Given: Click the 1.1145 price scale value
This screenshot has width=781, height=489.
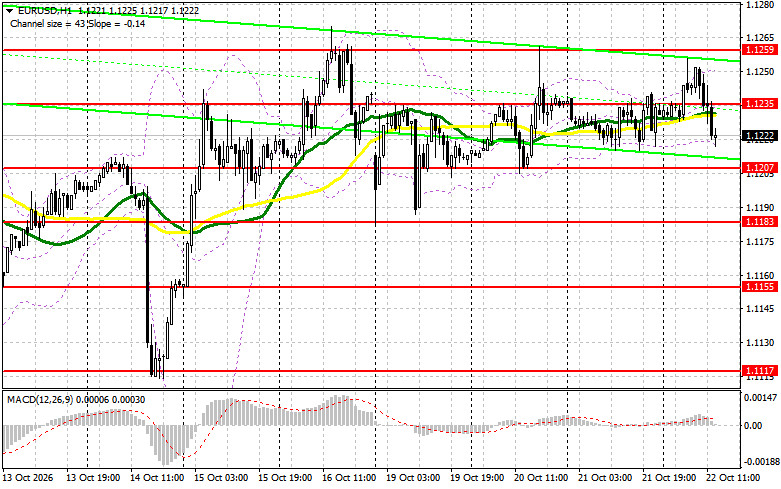Looking at the screenshot, I should coord(760,309).
